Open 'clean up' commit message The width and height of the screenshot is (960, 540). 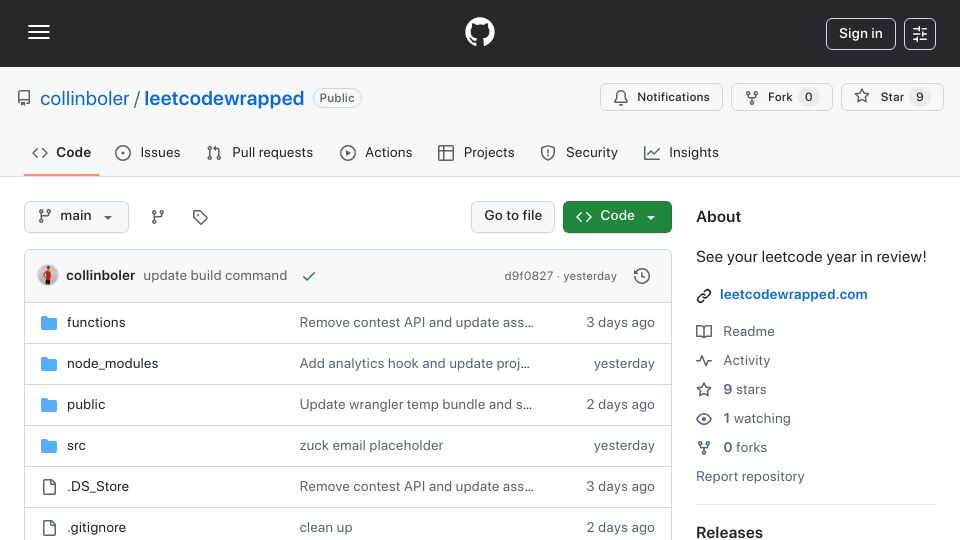coord(326,528)
